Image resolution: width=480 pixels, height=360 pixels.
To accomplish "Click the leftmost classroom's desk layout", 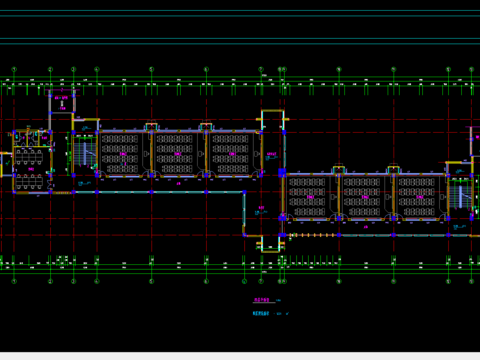I will click(120, 153).
